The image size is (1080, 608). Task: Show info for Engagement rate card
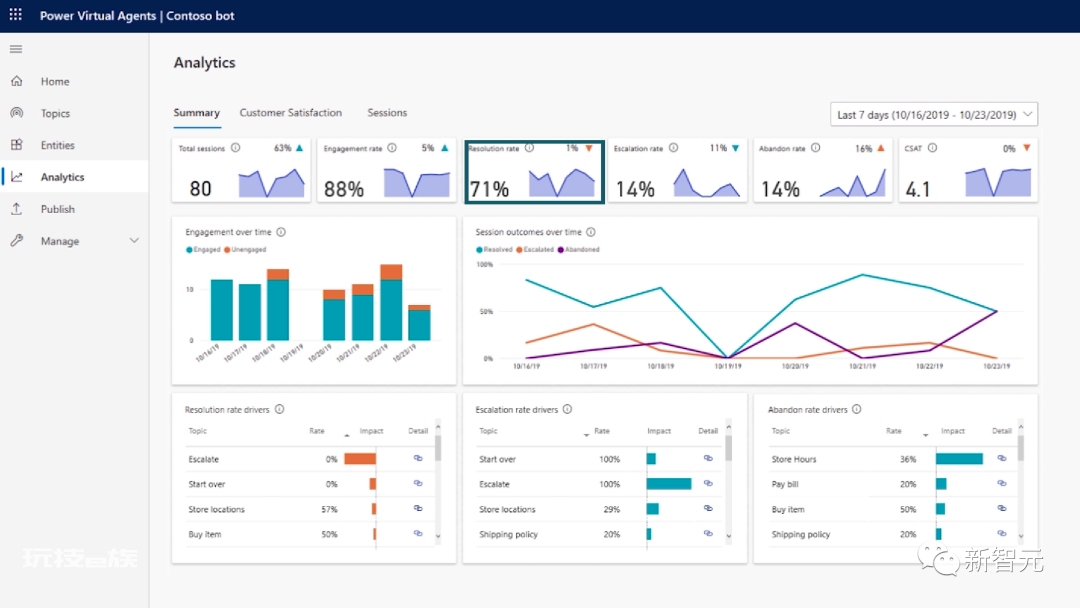click(x=392, y=148)
